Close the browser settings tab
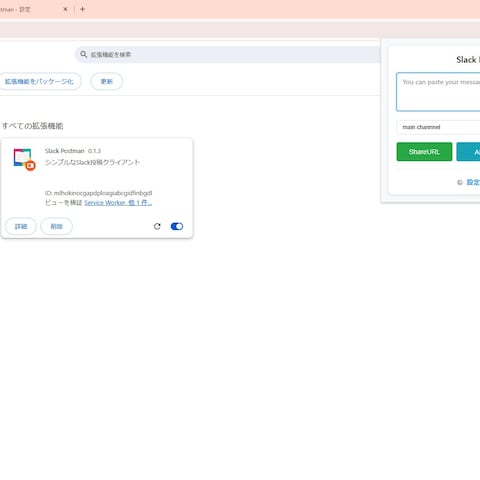This screenshot has width=480, height=480. click(65, 9)
